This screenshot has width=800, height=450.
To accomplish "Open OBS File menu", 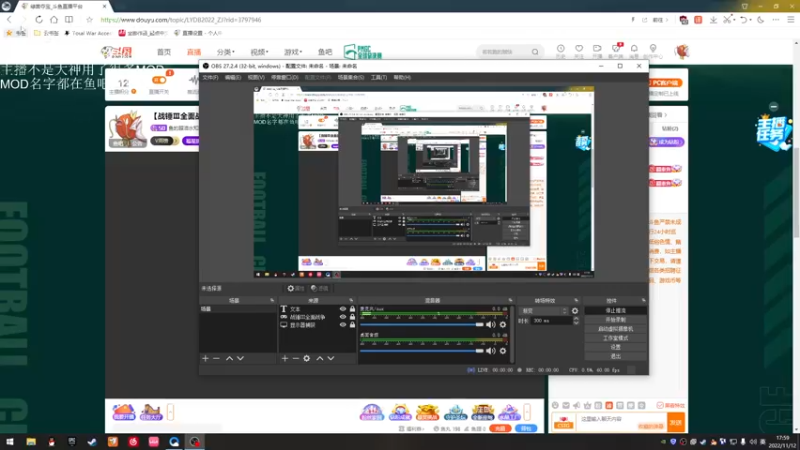I will point(210,78).
